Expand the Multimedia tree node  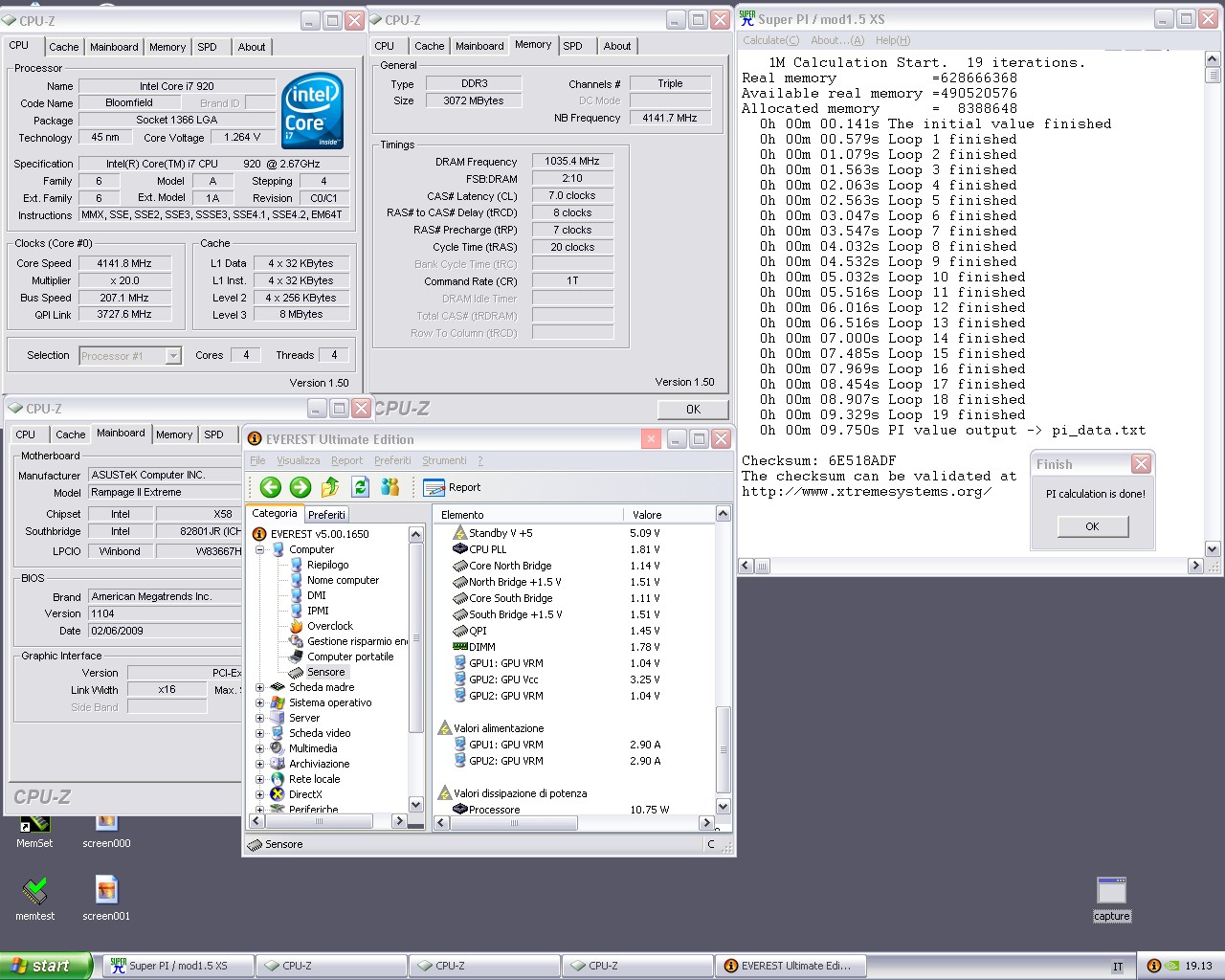pos(259,748)
